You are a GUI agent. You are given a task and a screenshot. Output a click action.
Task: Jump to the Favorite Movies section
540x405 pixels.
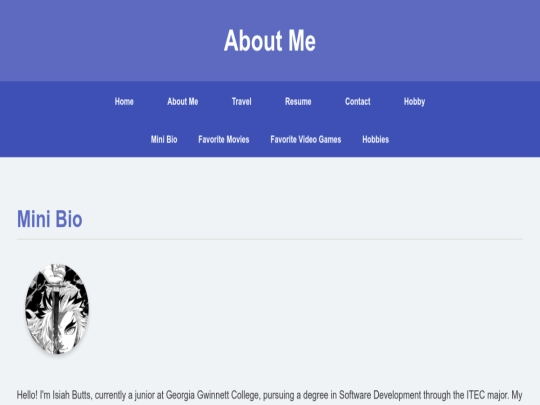(224, 139)
